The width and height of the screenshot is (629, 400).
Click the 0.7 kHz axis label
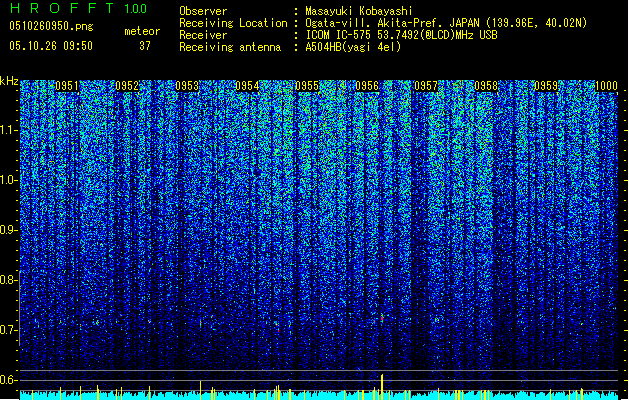click(8, 330)
